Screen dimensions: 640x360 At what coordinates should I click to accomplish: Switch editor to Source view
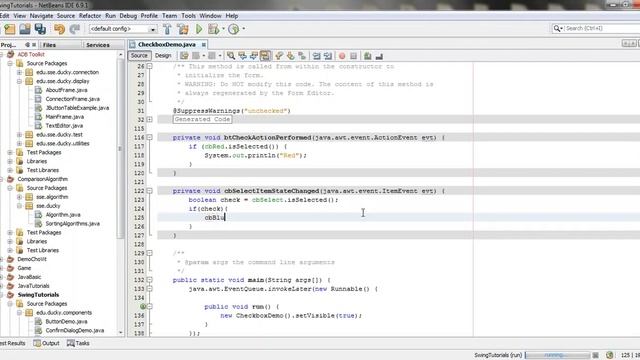click(x=139, y=56)
